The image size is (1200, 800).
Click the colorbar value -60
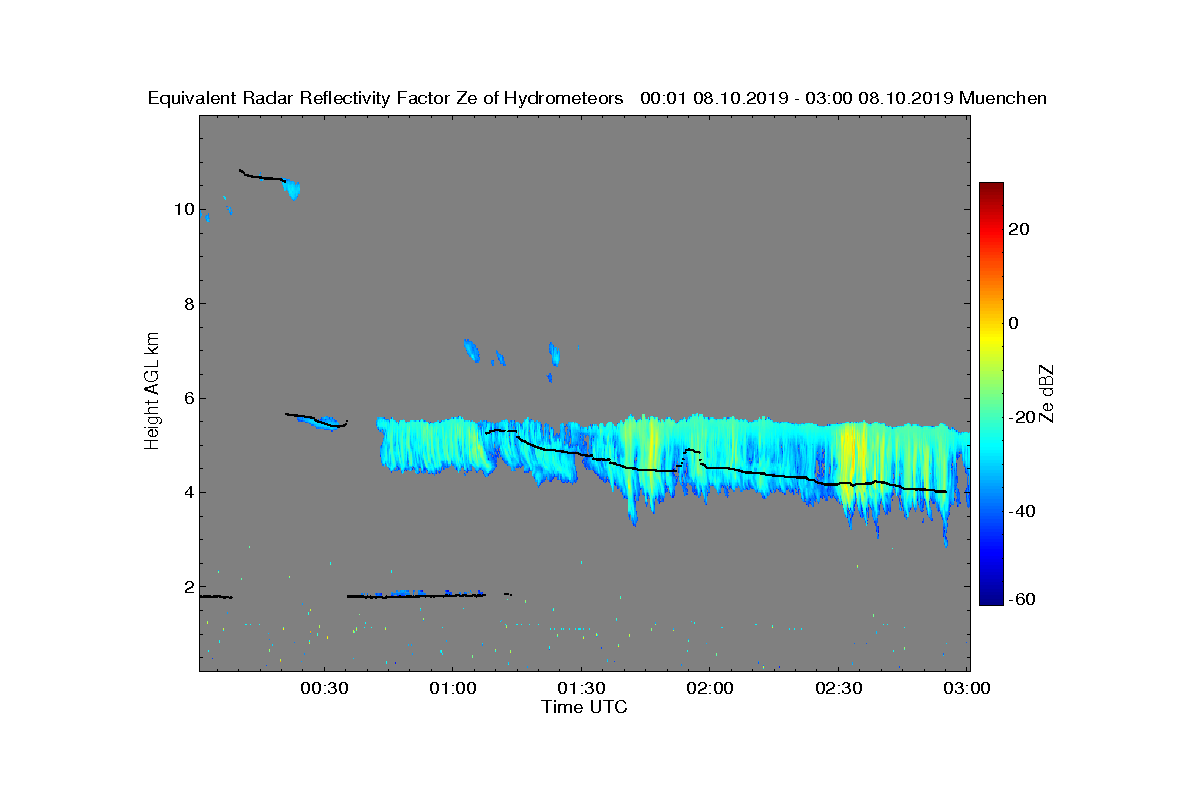[x=1023, y=599]
